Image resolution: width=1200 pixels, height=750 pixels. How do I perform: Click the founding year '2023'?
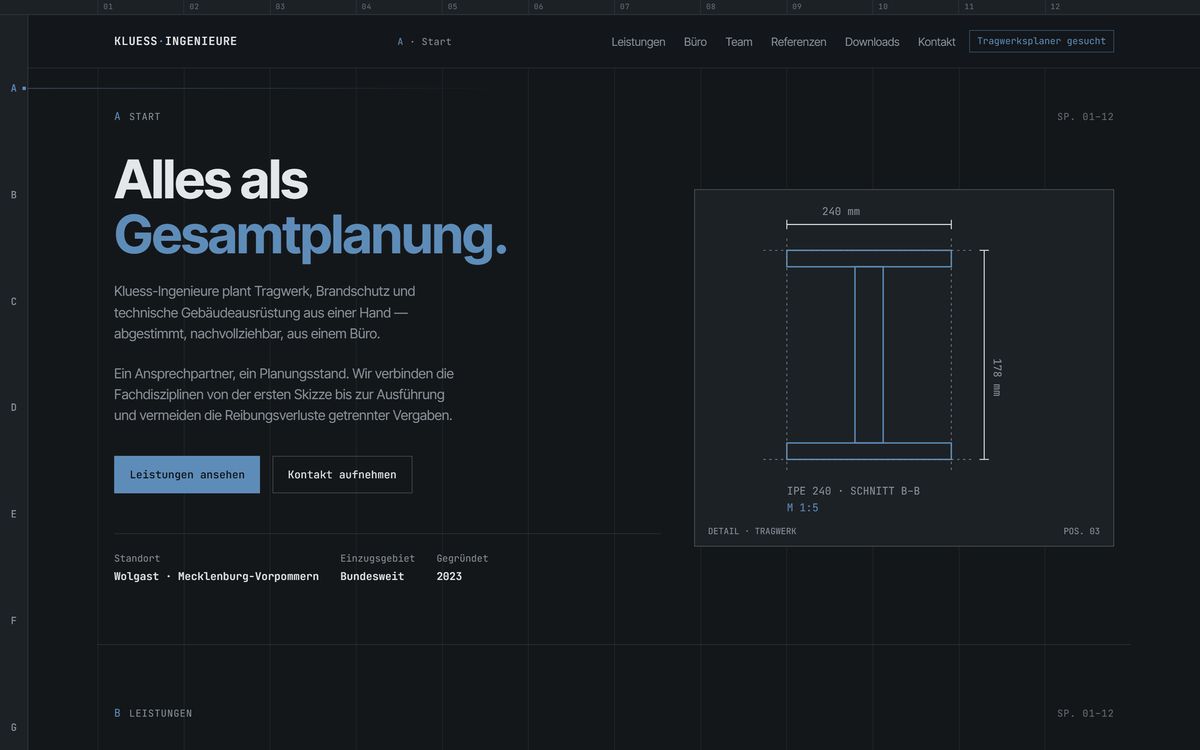pos(449,577)
